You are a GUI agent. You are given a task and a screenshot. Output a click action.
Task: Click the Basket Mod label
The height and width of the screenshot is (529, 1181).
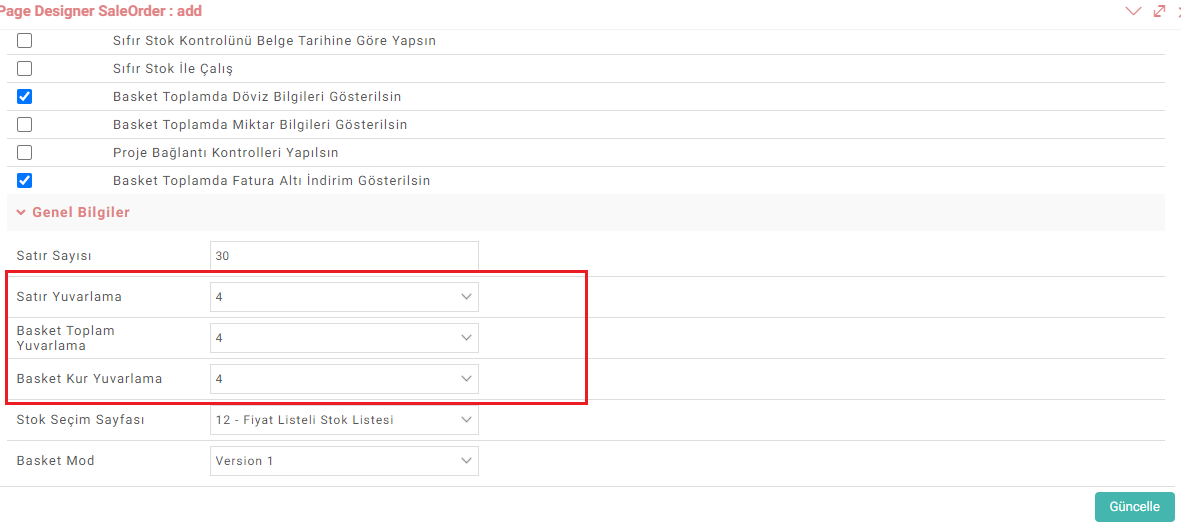click(x=56, y=460)
